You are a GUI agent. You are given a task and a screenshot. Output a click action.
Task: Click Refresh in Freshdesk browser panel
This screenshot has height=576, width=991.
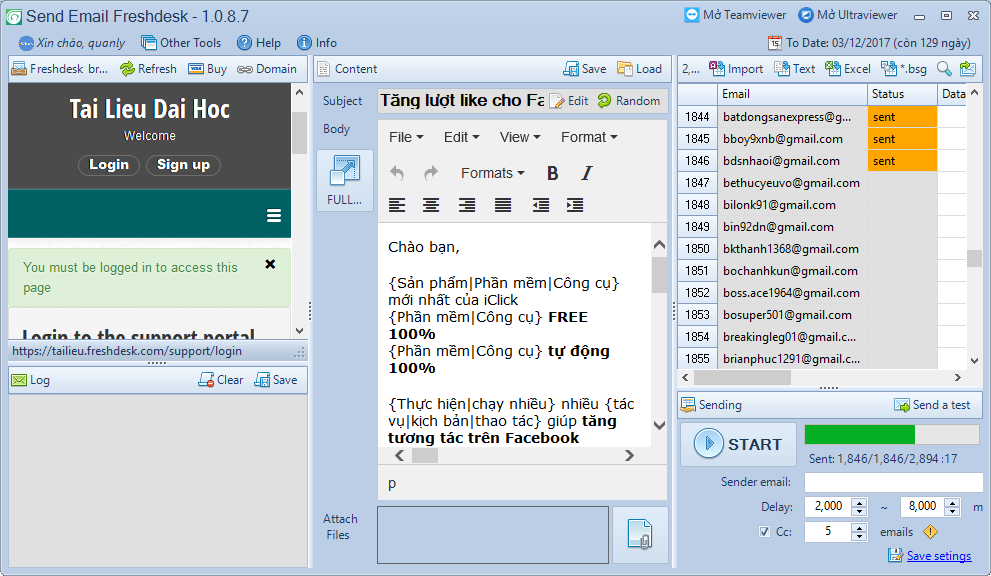[149, 69]
